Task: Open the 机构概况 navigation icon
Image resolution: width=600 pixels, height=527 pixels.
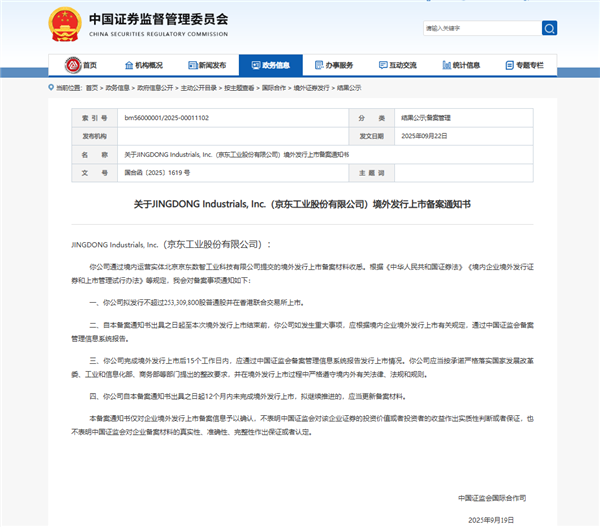Action: coord(128,65)
